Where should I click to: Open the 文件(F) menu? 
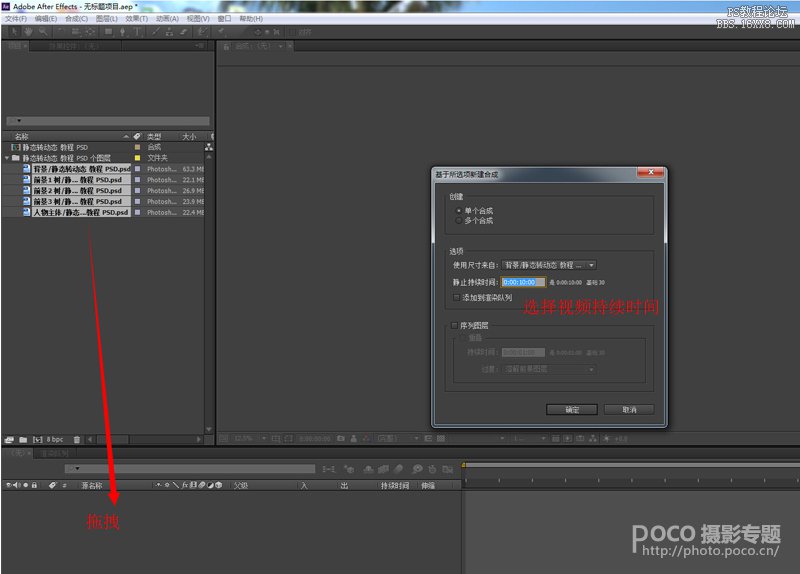(x=15, y=19)
